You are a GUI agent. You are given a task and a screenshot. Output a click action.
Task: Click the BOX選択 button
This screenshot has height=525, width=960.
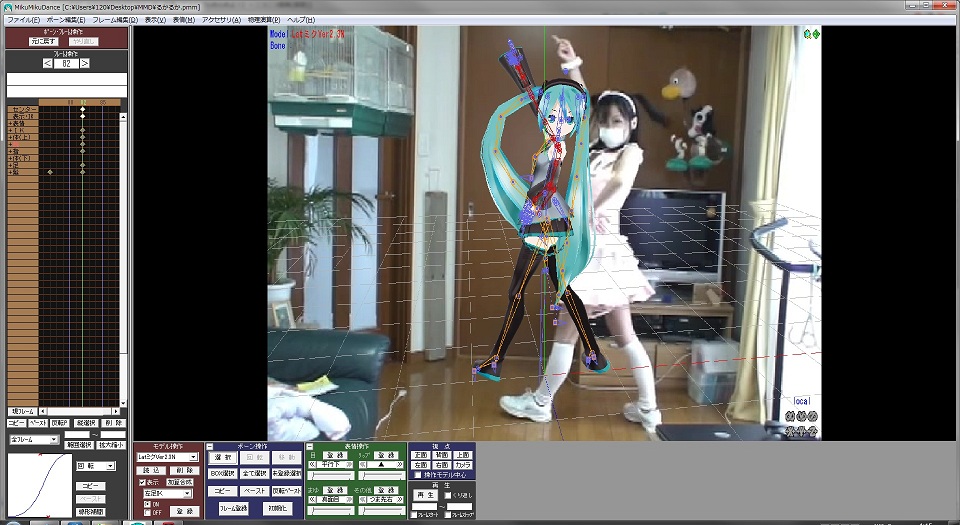click(x=222, y=473)
